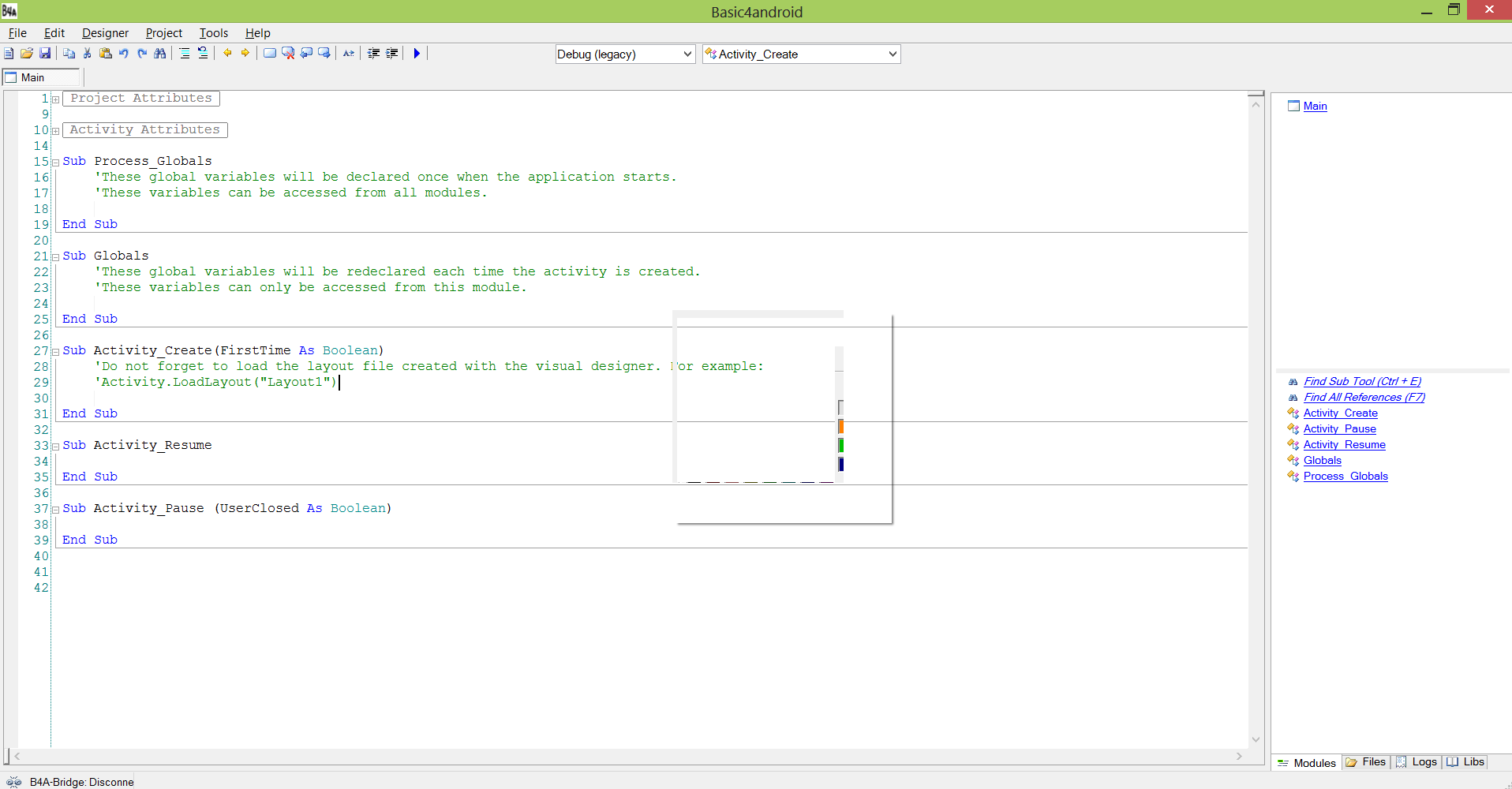Increase indent of the selected lines
The image size is (1512, 789).
391,54
